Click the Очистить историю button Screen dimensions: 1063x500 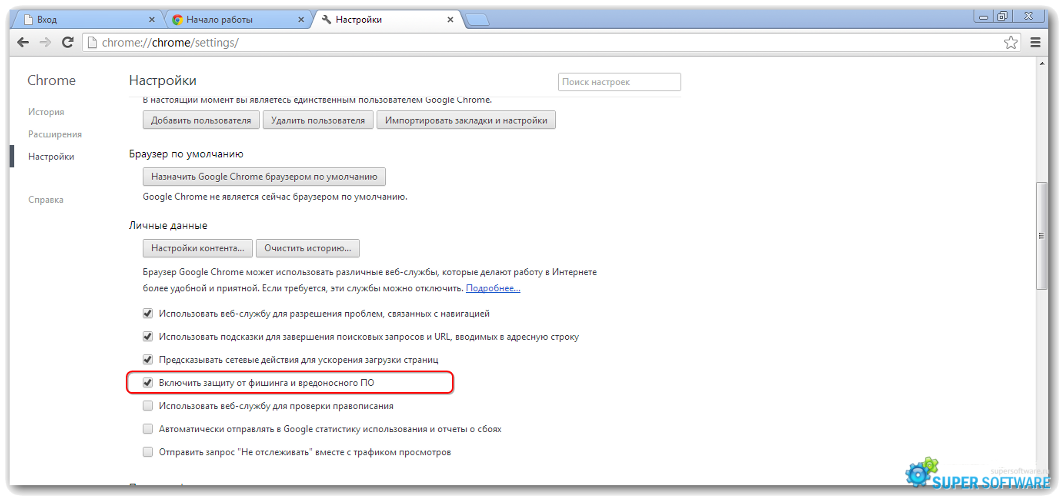[308, 248]
